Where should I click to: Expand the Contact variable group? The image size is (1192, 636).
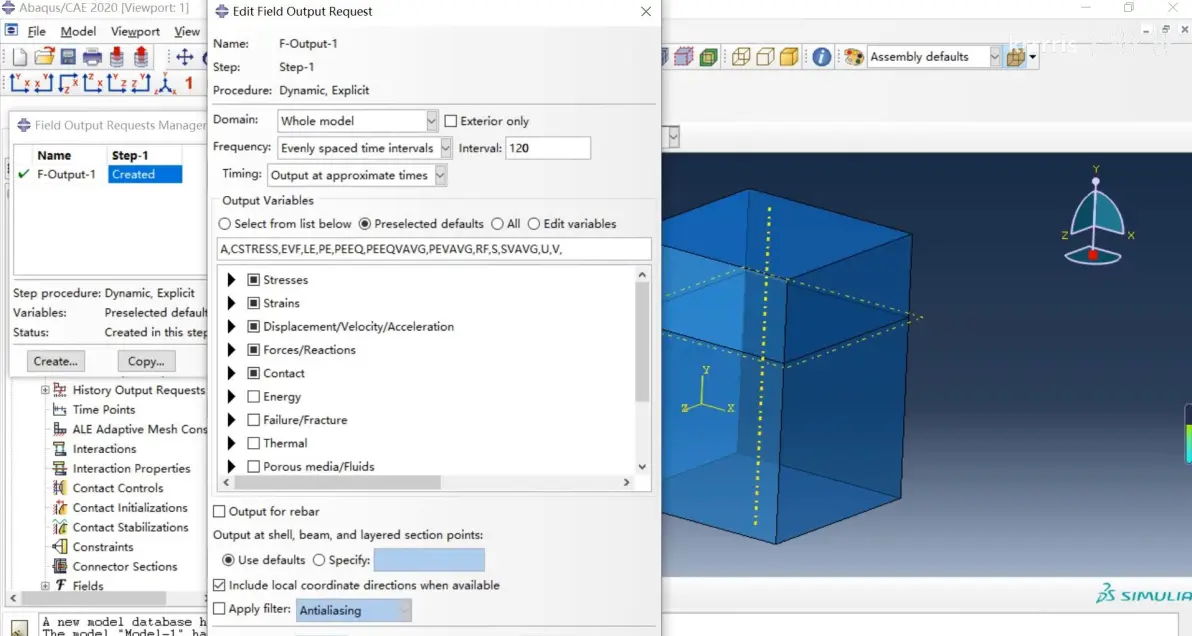pos(232,374)
